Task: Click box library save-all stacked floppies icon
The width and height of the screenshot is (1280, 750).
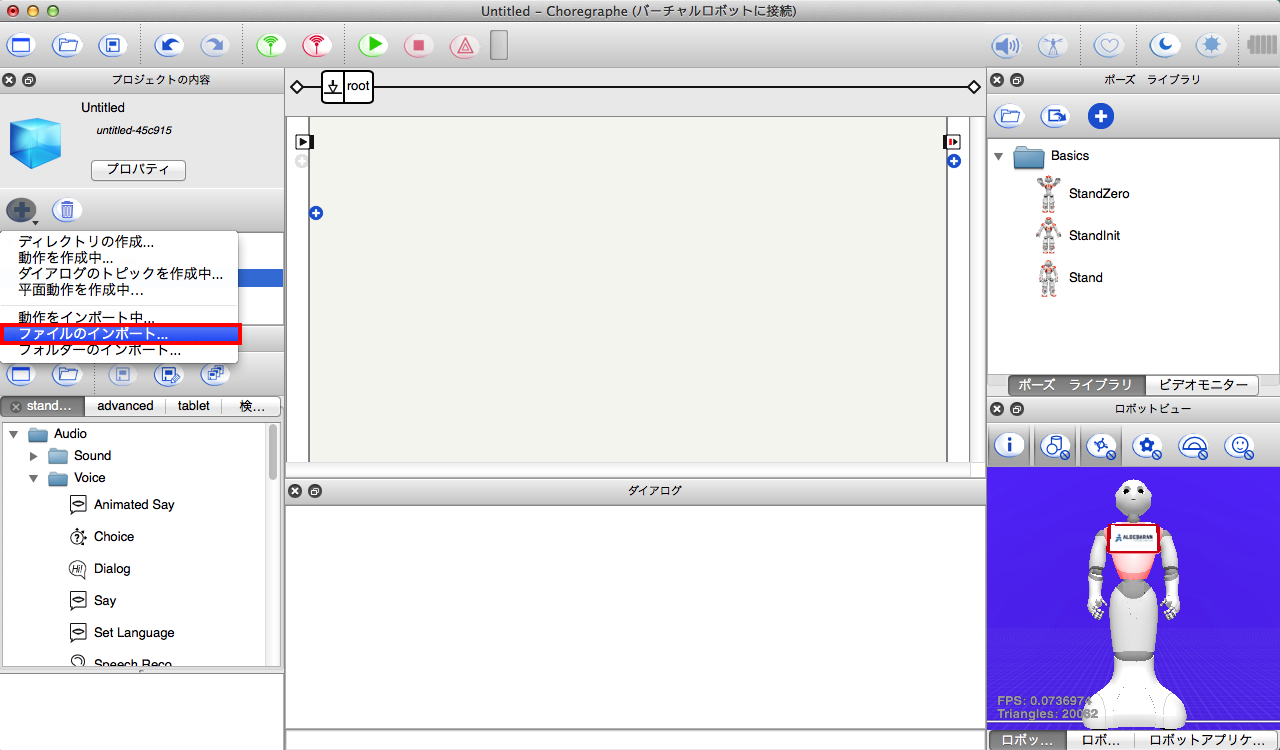Action: [x=214, y=375]
